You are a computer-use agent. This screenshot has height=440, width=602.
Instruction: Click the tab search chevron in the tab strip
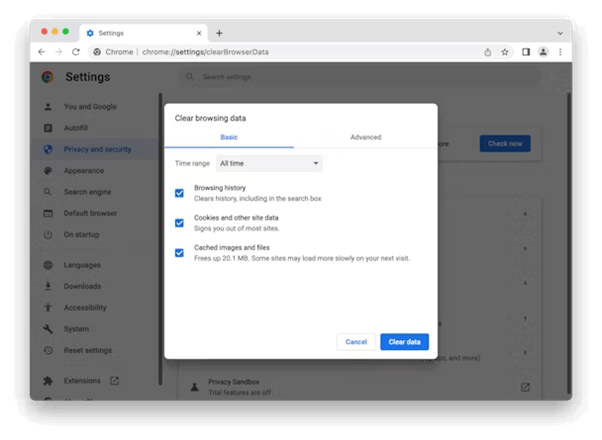pyautogui.click(x=560, y=33)
